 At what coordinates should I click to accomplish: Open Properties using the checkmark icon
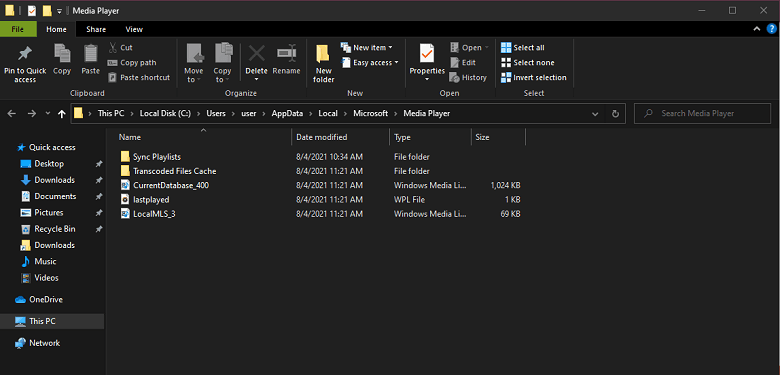[x=427, y=53]
